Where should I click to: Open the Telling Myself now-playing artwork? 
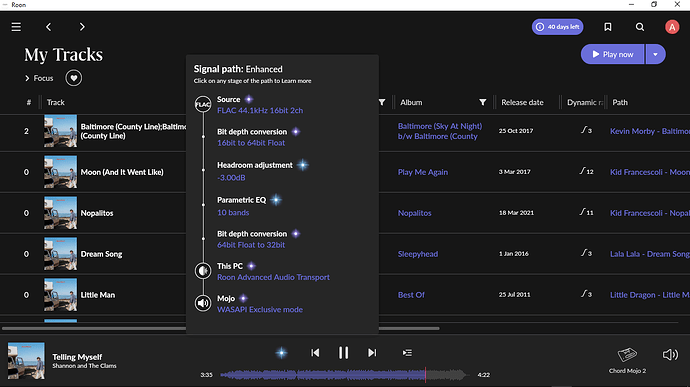[26, 361]
